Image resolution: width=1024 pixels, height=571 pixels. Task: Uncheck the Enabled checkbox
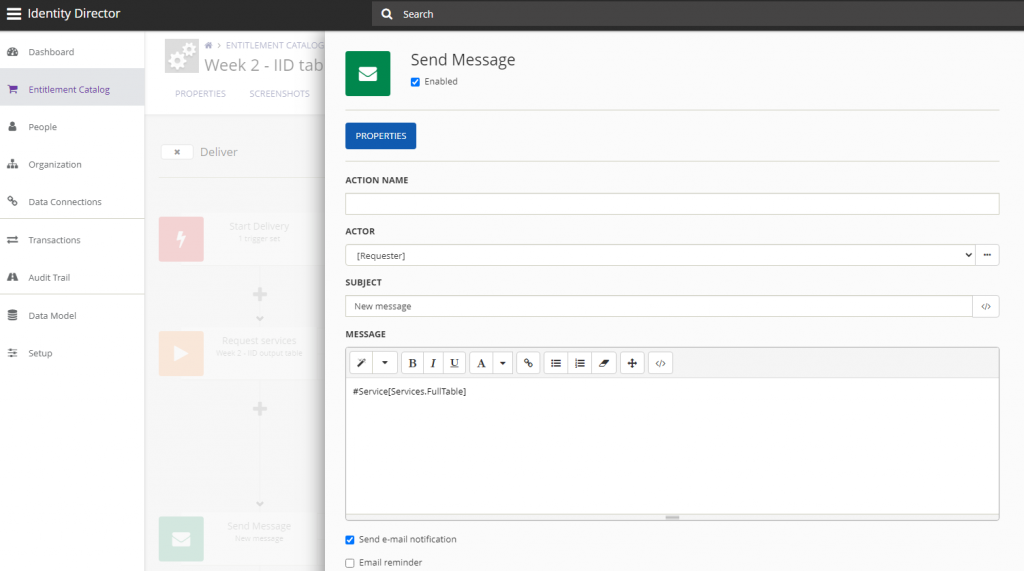click(415, 82)
